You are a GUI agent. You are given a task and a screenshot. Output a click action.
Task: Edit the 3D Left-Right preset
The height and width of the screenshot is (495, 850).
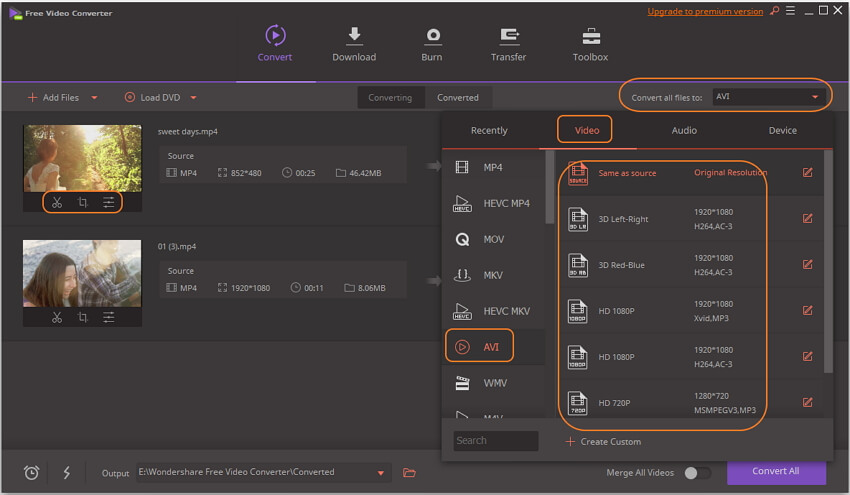(x=808, y=218)
